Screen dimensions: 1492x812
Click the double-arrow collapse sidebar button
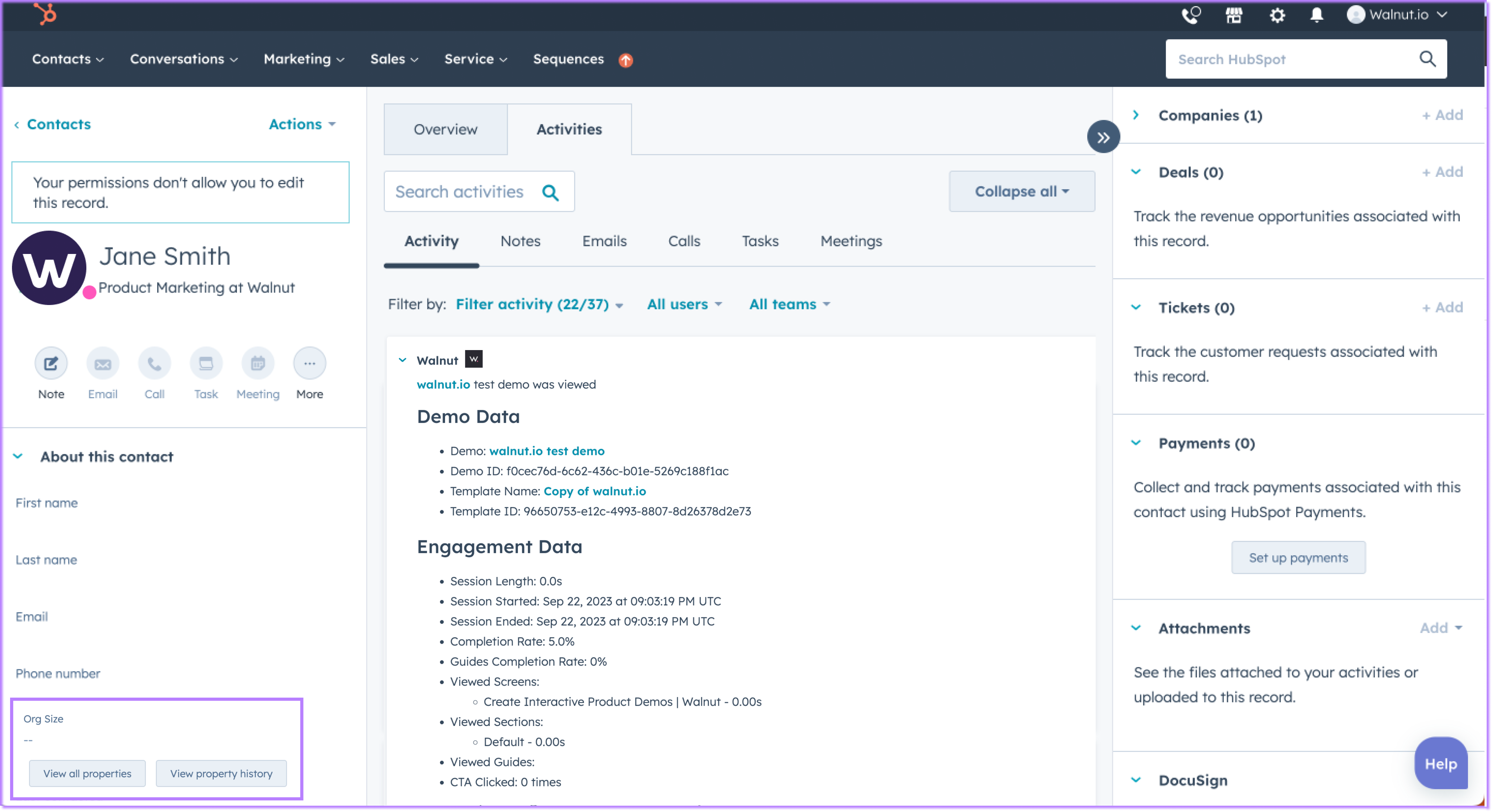(x=1103, y=137)
